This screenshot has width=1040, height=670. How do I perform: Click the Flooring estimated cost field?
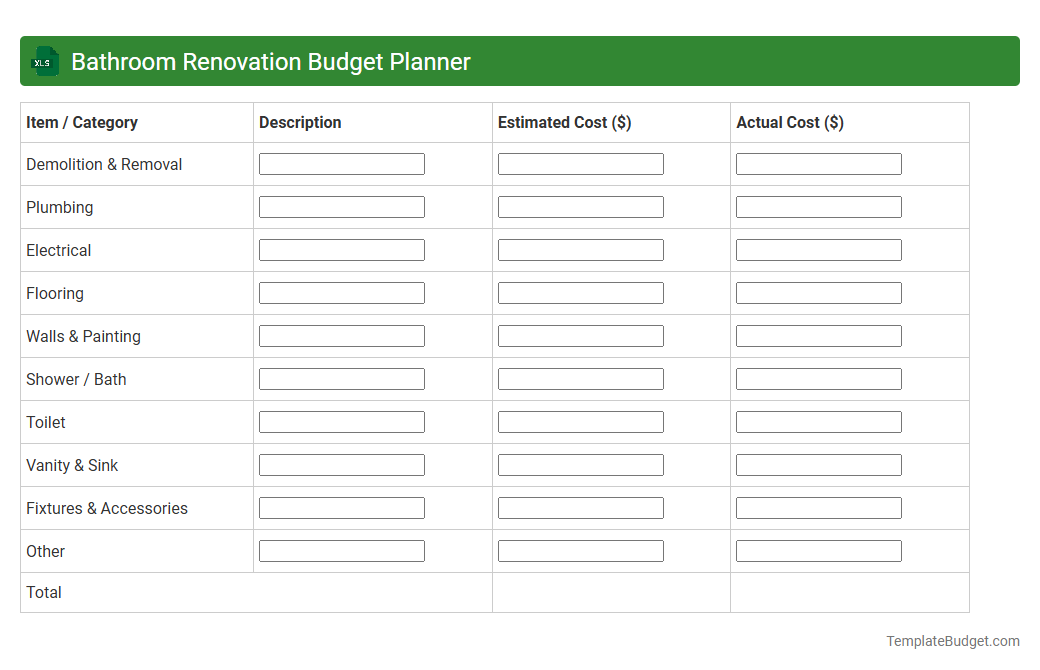point(580,292)
